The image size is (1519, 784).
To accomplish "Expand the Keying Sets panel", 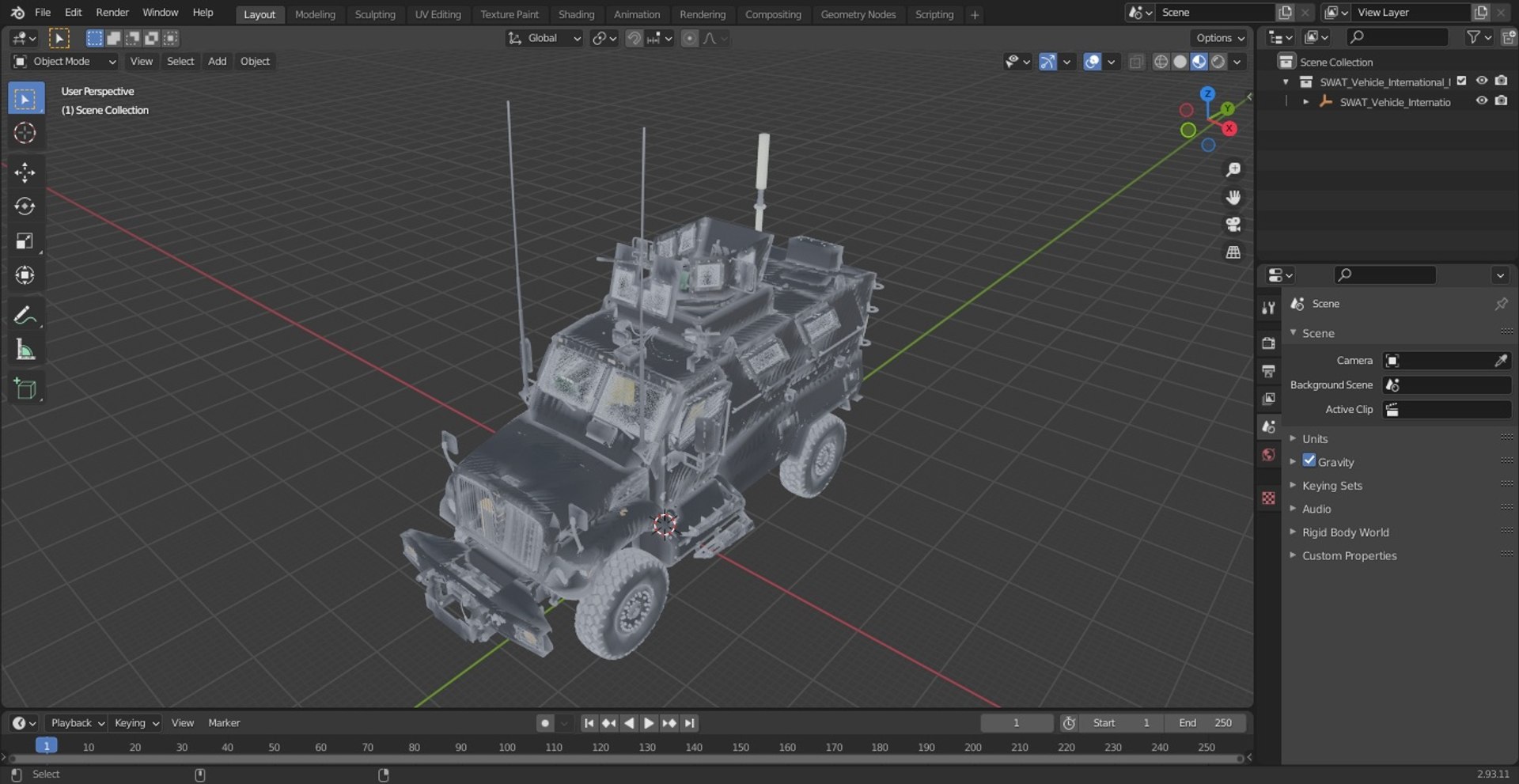I will coord(1332,486).
